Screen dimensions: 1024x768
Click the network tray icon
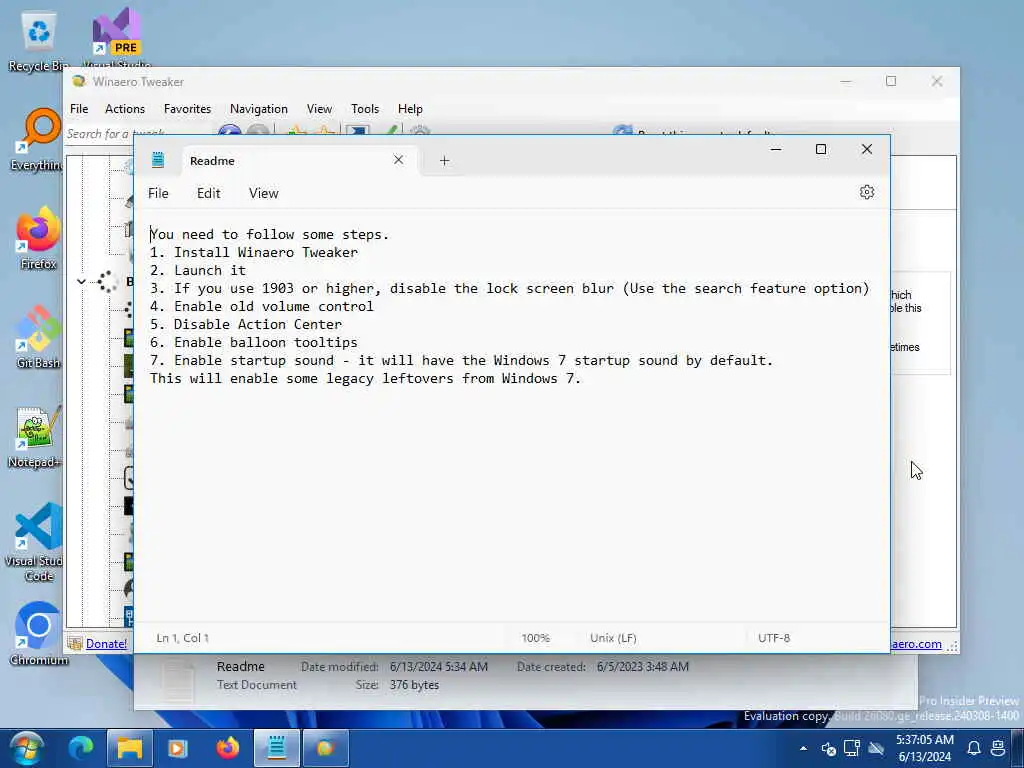point(852,748)
